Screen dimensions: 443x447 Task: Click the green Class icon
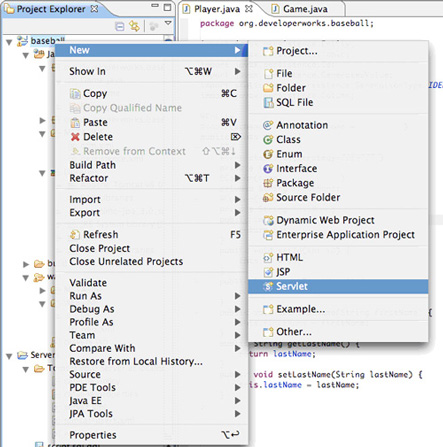click(268, 140)
